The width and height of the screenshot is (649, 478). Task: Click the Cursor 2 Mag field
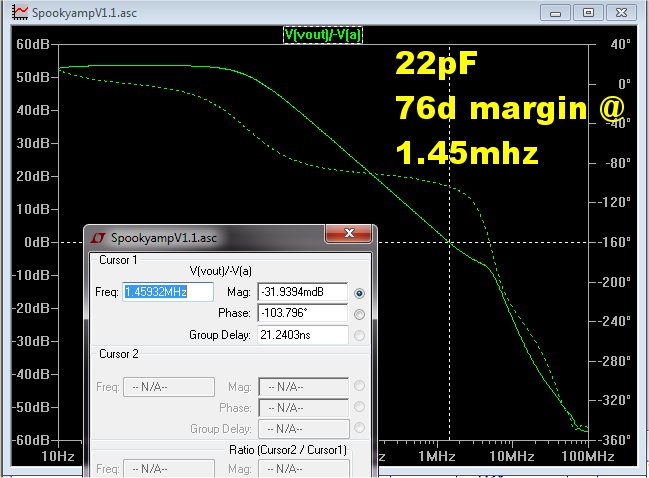(303, 387)
